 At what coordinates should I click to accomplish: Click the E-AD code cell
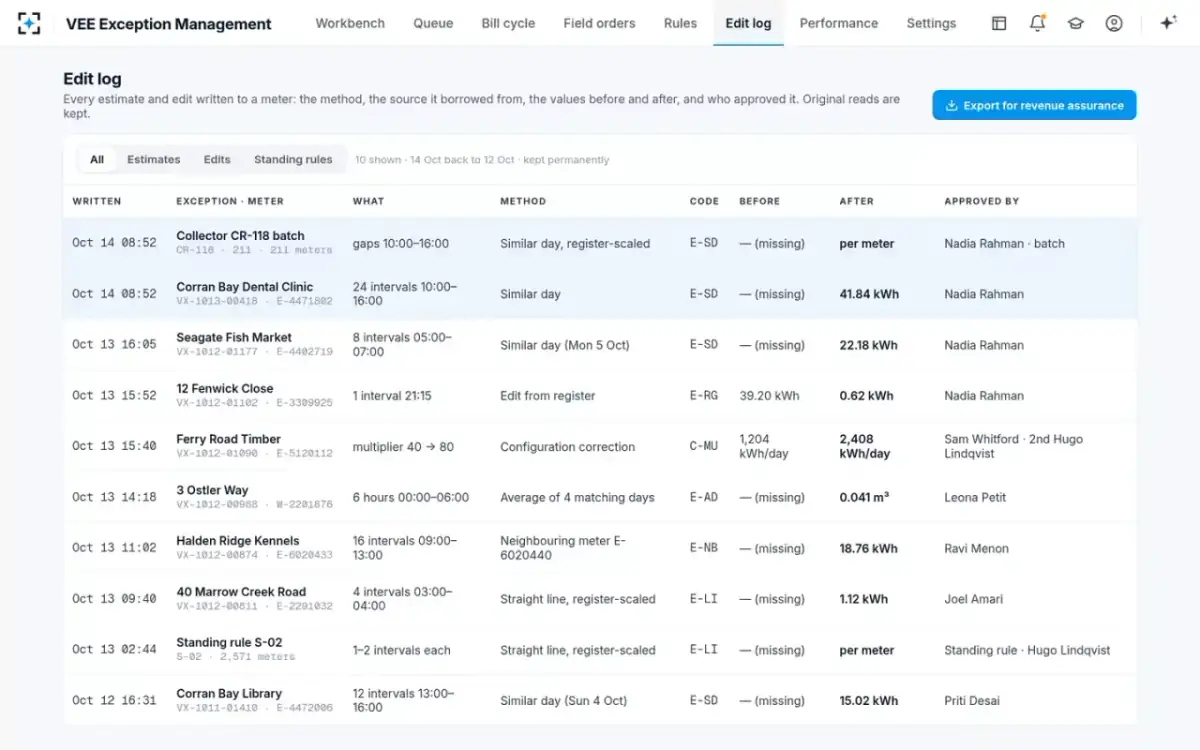click(x=704, y=497)
